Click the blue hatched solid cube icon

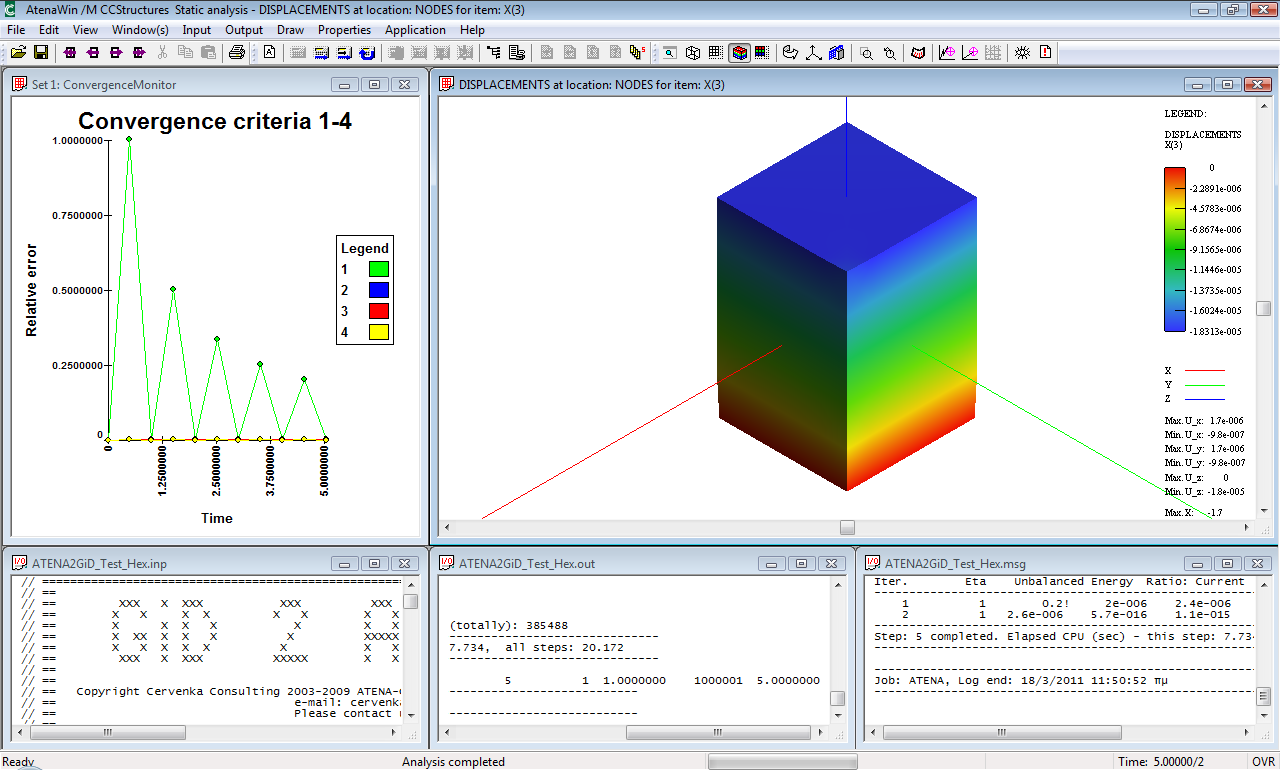pyautogui.click(x=837, y=52)
